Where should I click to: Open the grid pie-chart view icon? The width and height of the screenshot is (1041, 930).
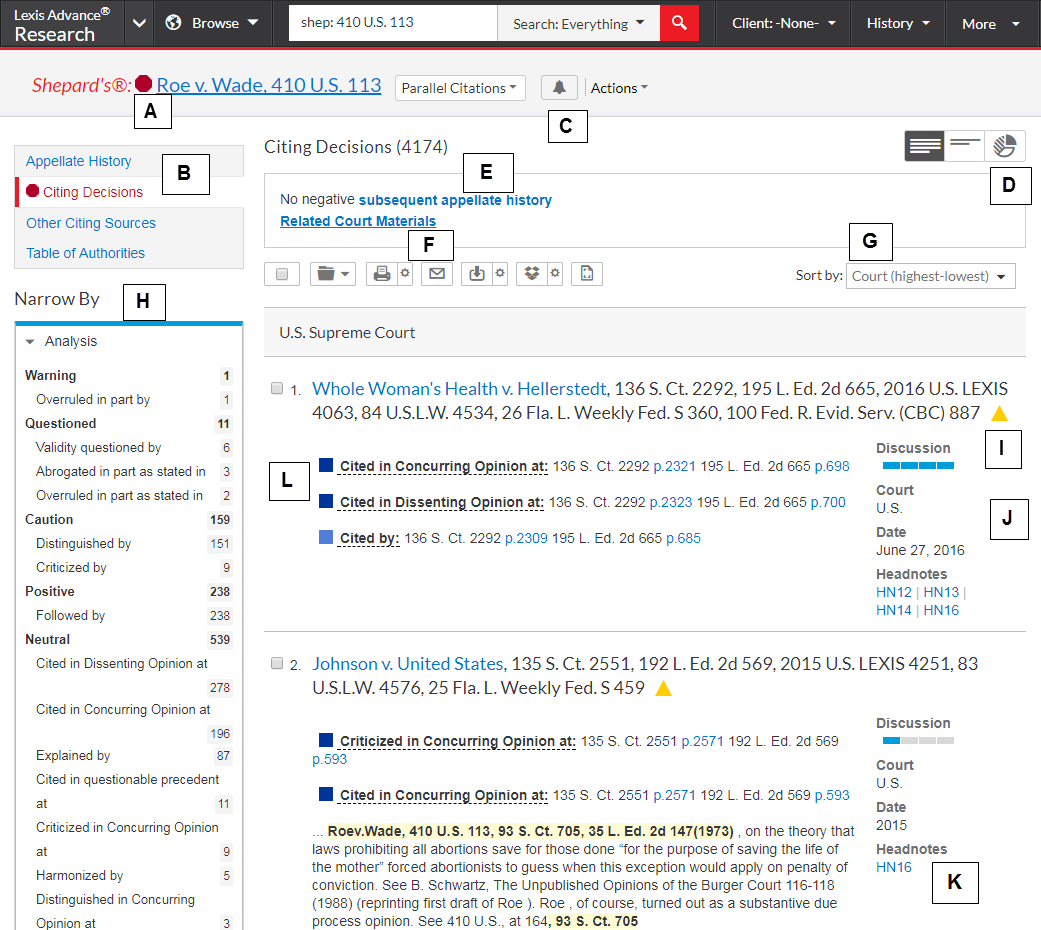coord(1004,145)
